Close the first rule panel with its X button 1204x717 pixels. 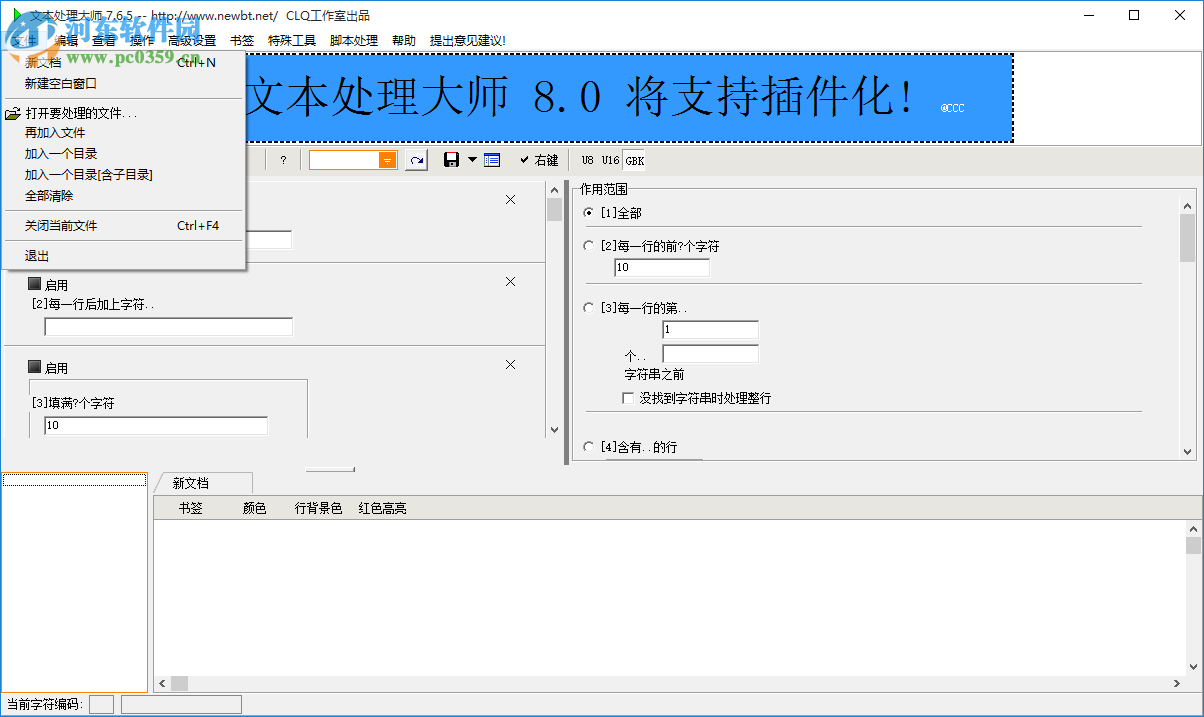click(x=510, y=199)
